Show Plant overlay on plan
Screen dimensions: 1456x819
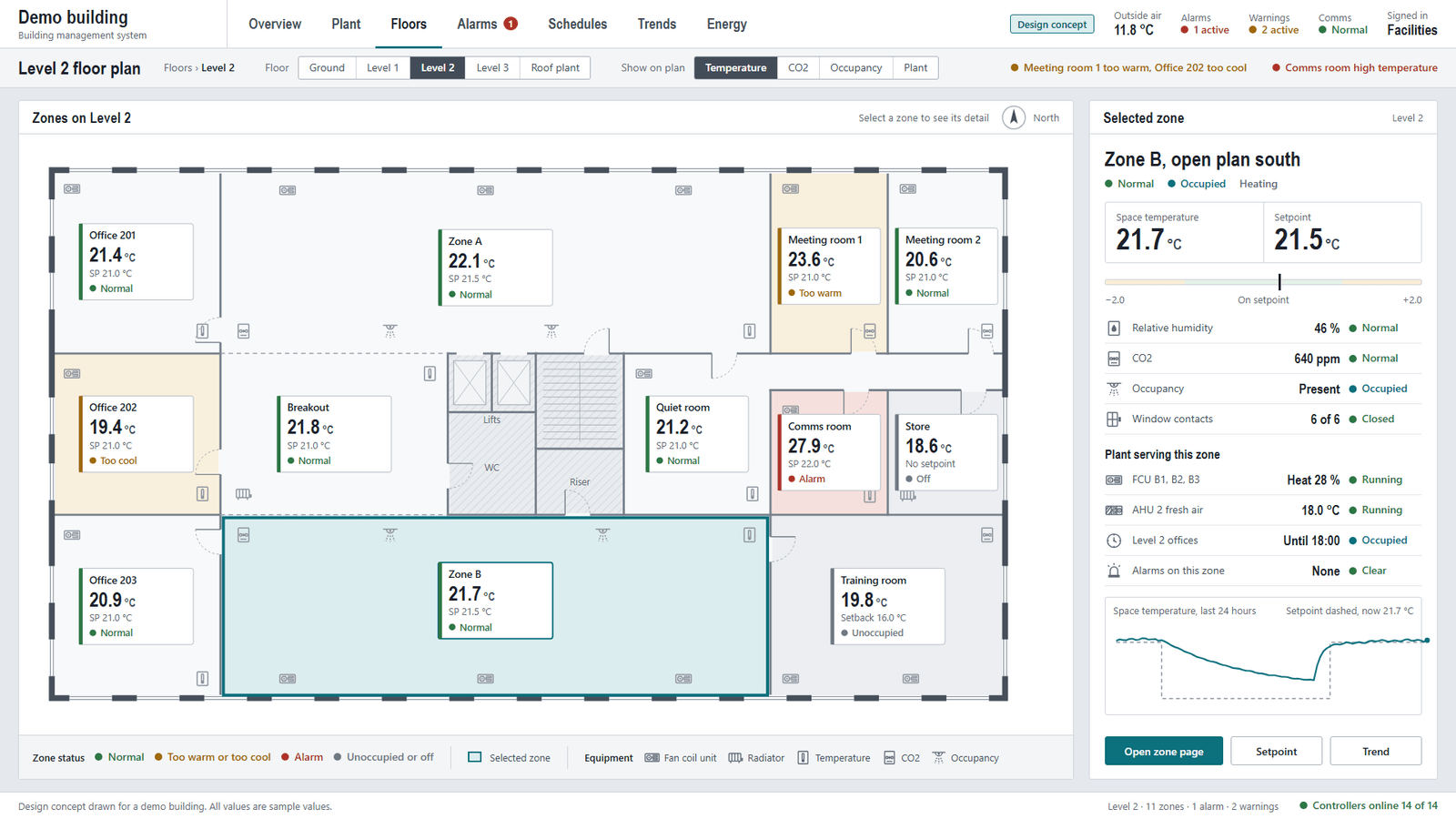tap(915, 68)
